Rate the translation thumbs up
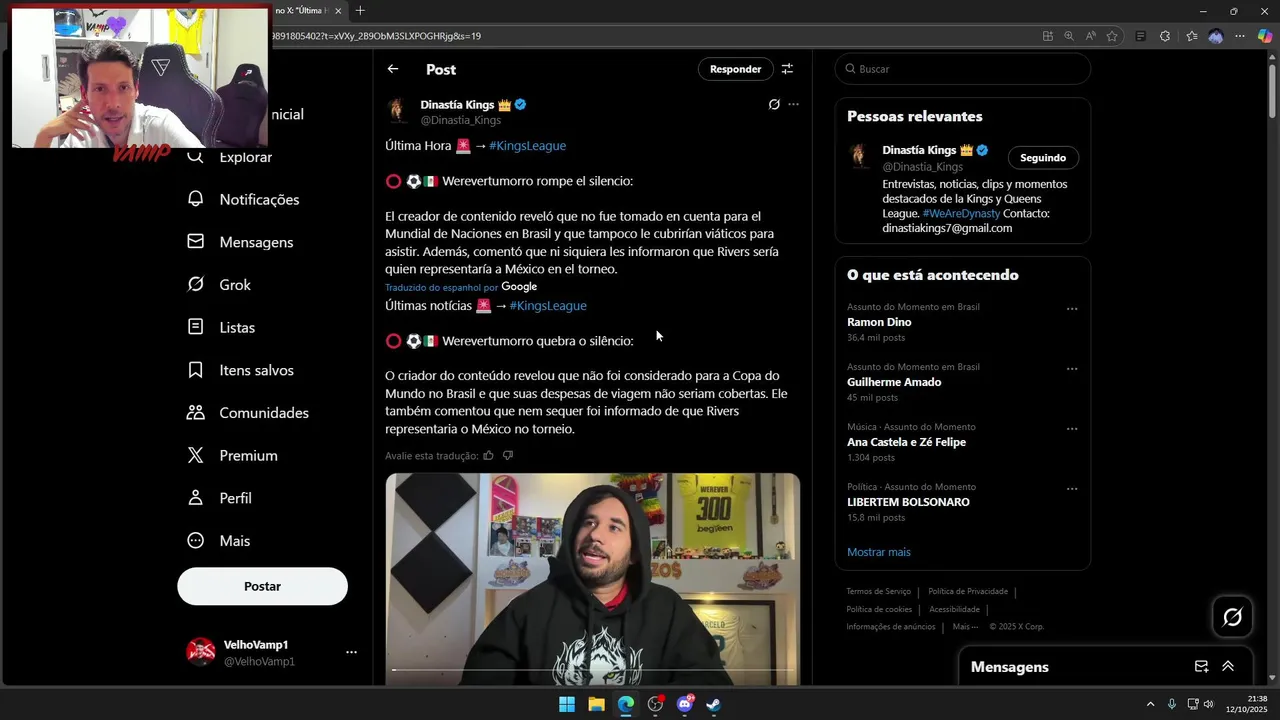 [x=488, y=455]
